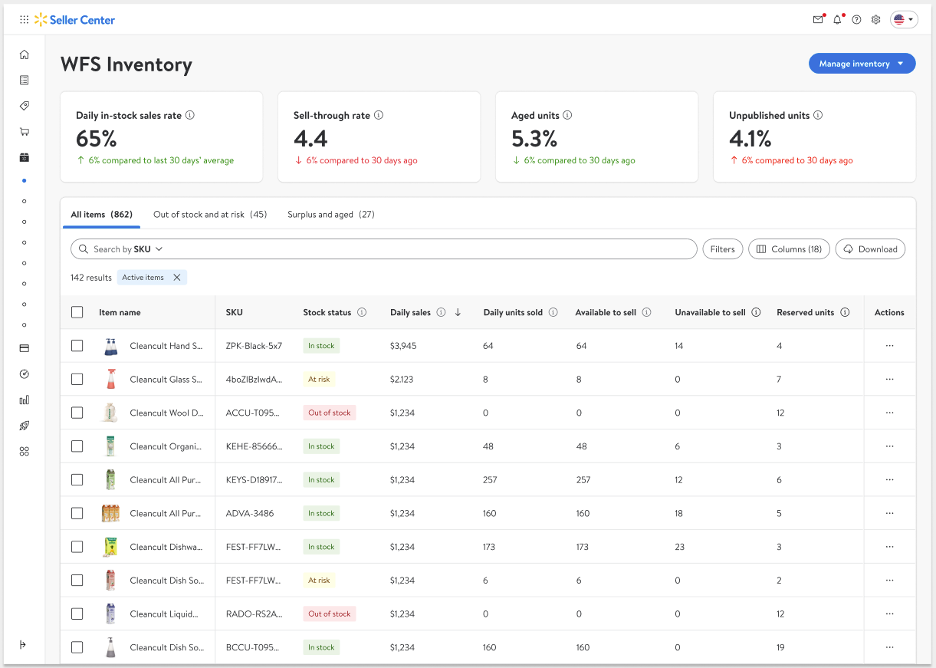Show info for Daily in-stock sales rate

(190, 115)
